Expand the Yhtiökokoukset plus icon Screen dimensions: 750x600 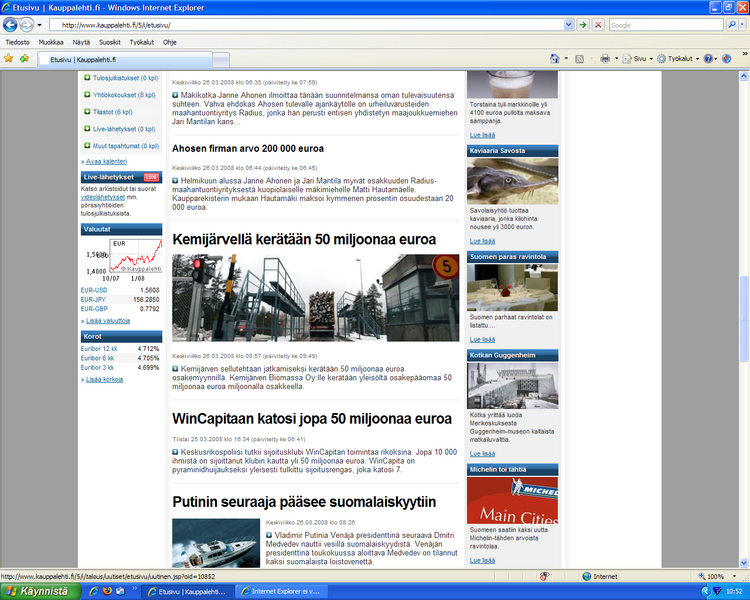(87, 95)
